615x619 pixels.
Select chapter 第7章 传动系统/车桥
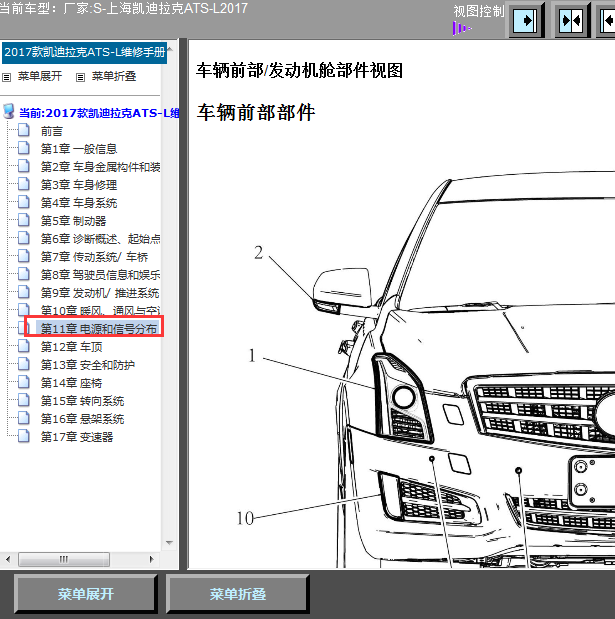[x=94, y=257]
